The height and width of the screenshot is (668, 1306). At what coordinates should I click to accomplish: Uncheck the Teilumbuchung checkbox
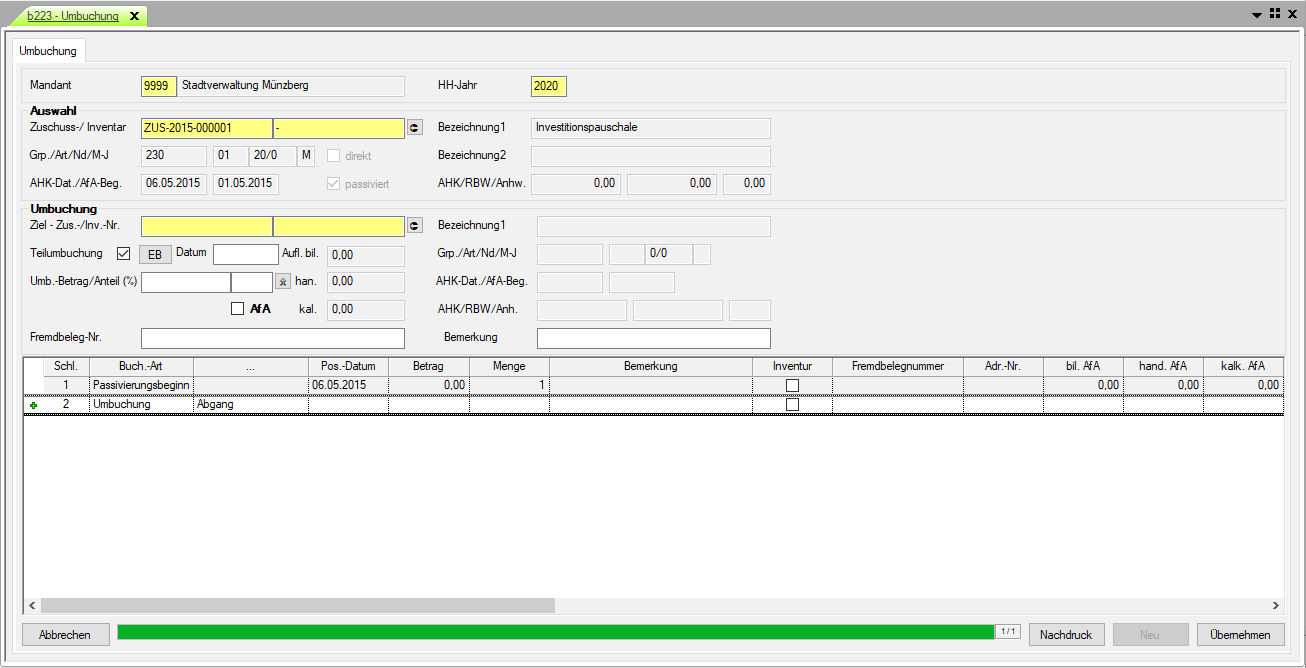pos(124,253)
